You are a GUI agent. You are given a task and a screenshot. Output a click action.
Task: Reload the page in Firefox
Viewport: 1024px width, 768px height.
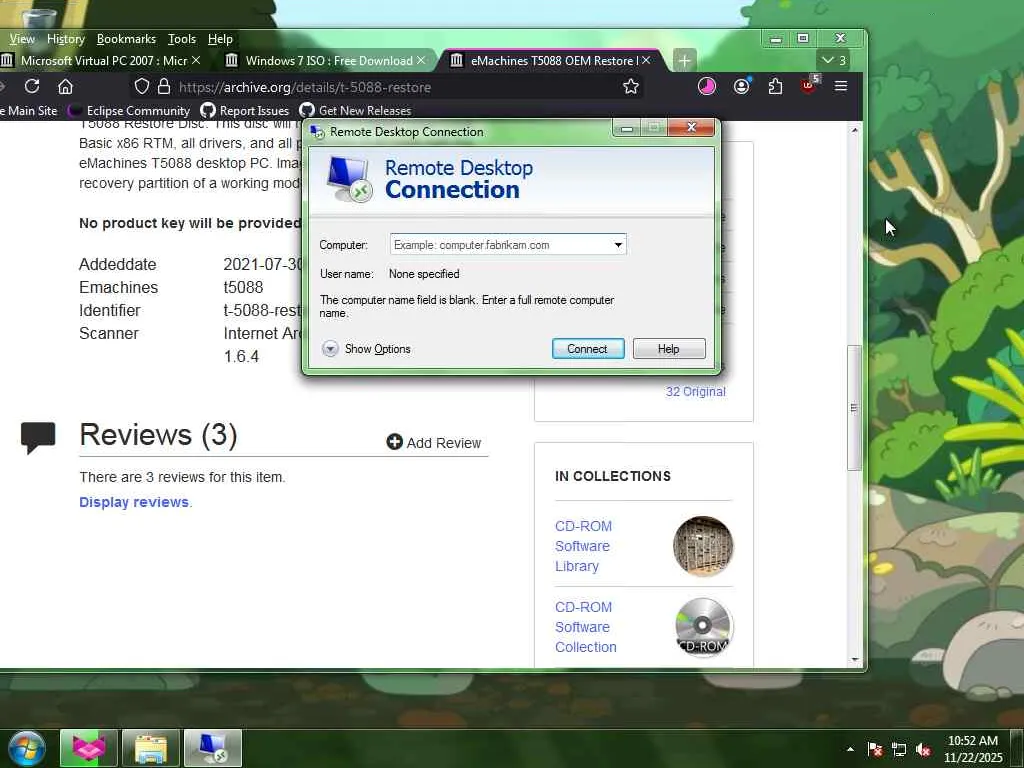click(x=32, y=86)
